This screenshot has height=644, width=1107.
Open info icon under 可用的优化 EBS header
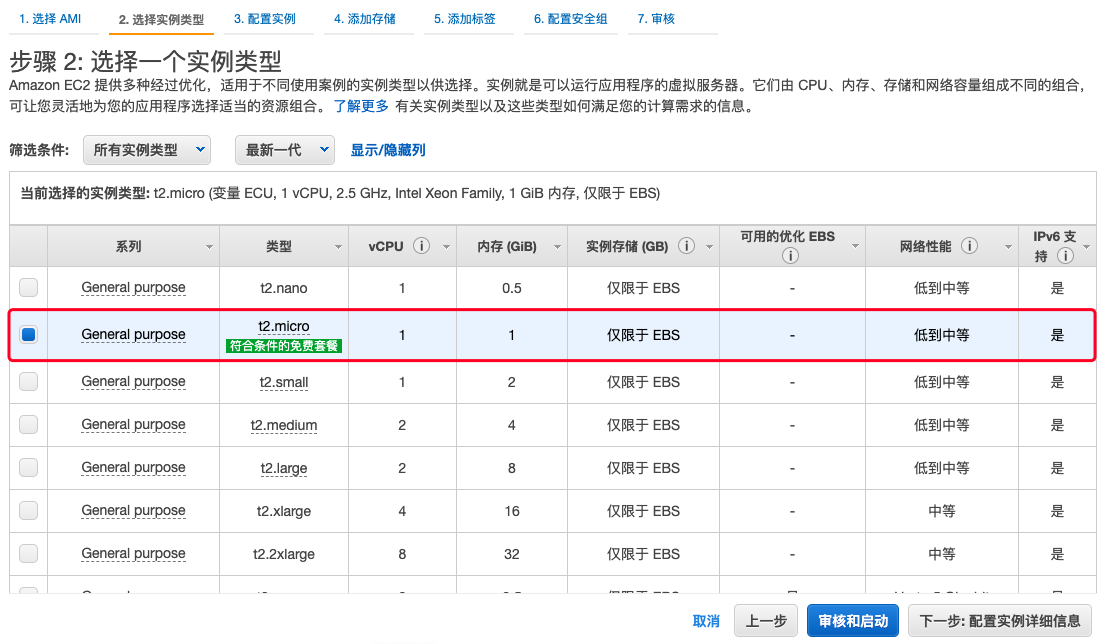point(791,256)
